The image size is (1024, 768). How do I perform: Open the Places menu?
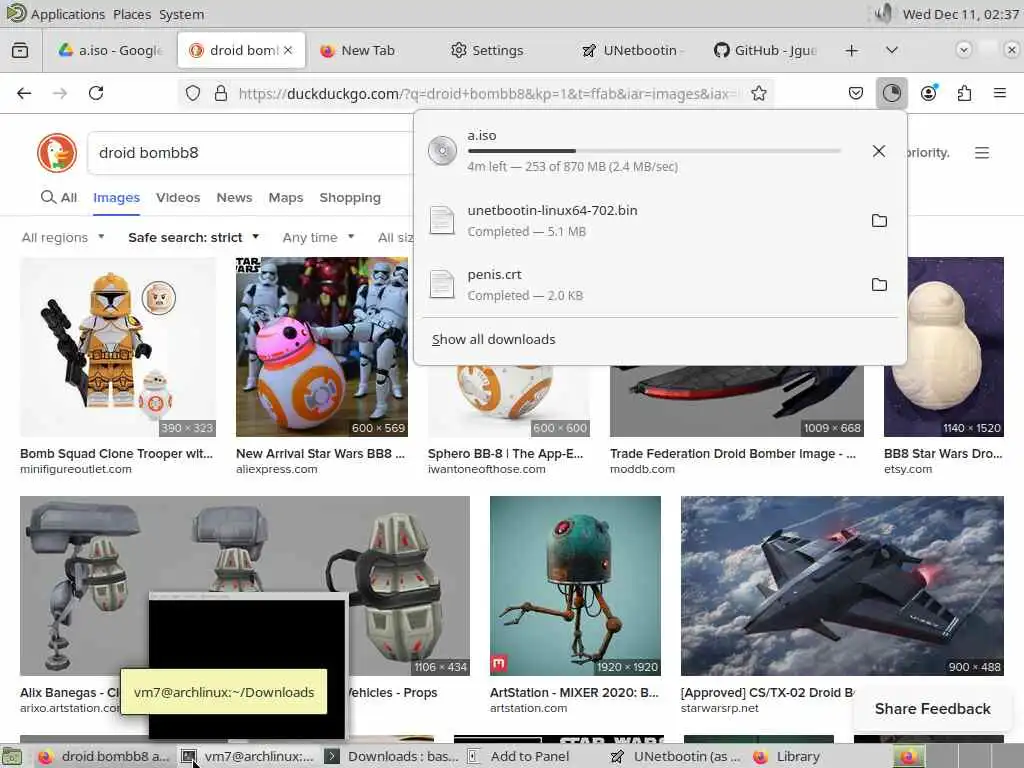(132, 14)
